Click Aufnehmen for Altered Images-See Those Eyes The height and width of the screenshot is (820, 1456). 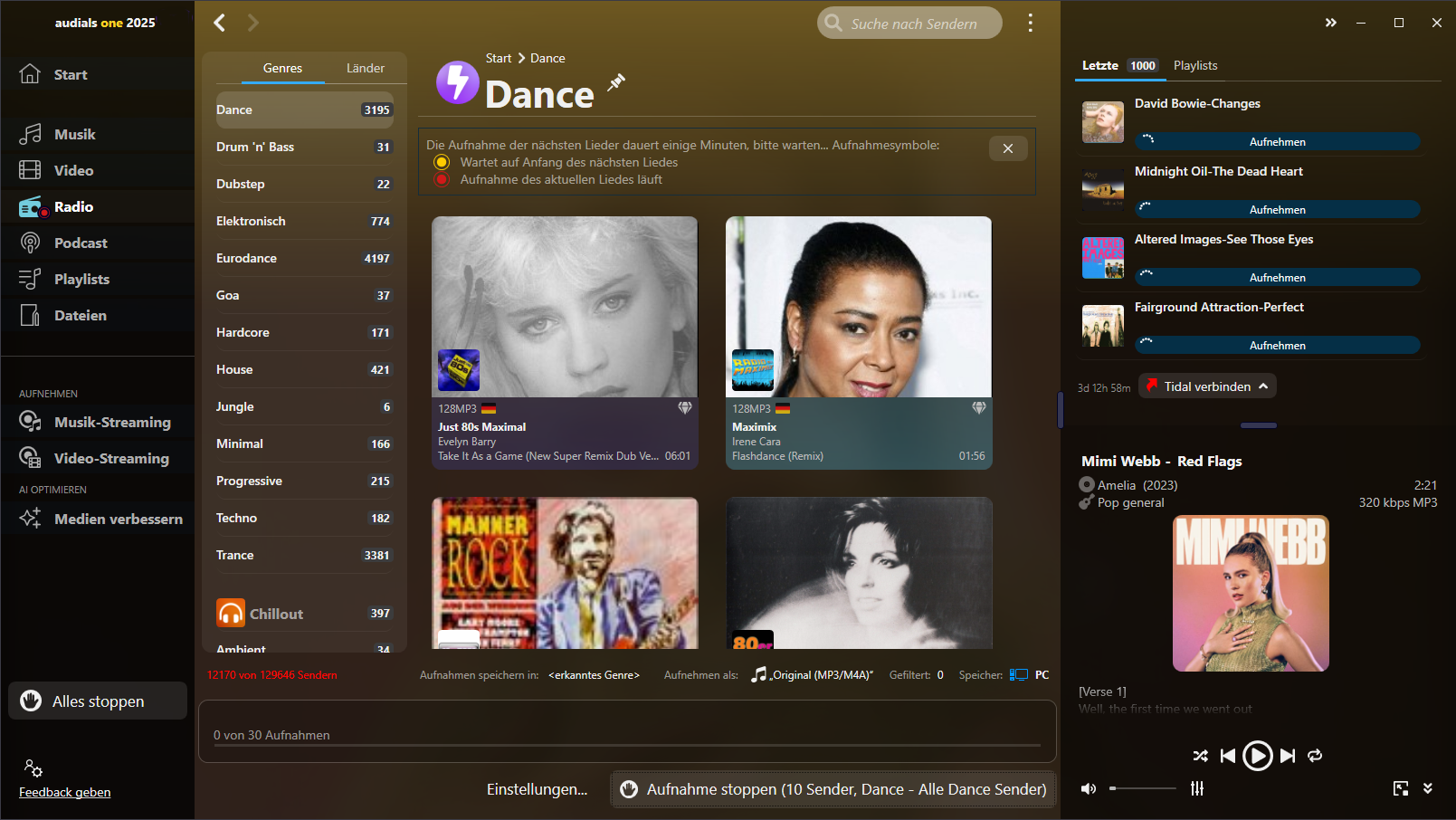[x=1277, y=277]
